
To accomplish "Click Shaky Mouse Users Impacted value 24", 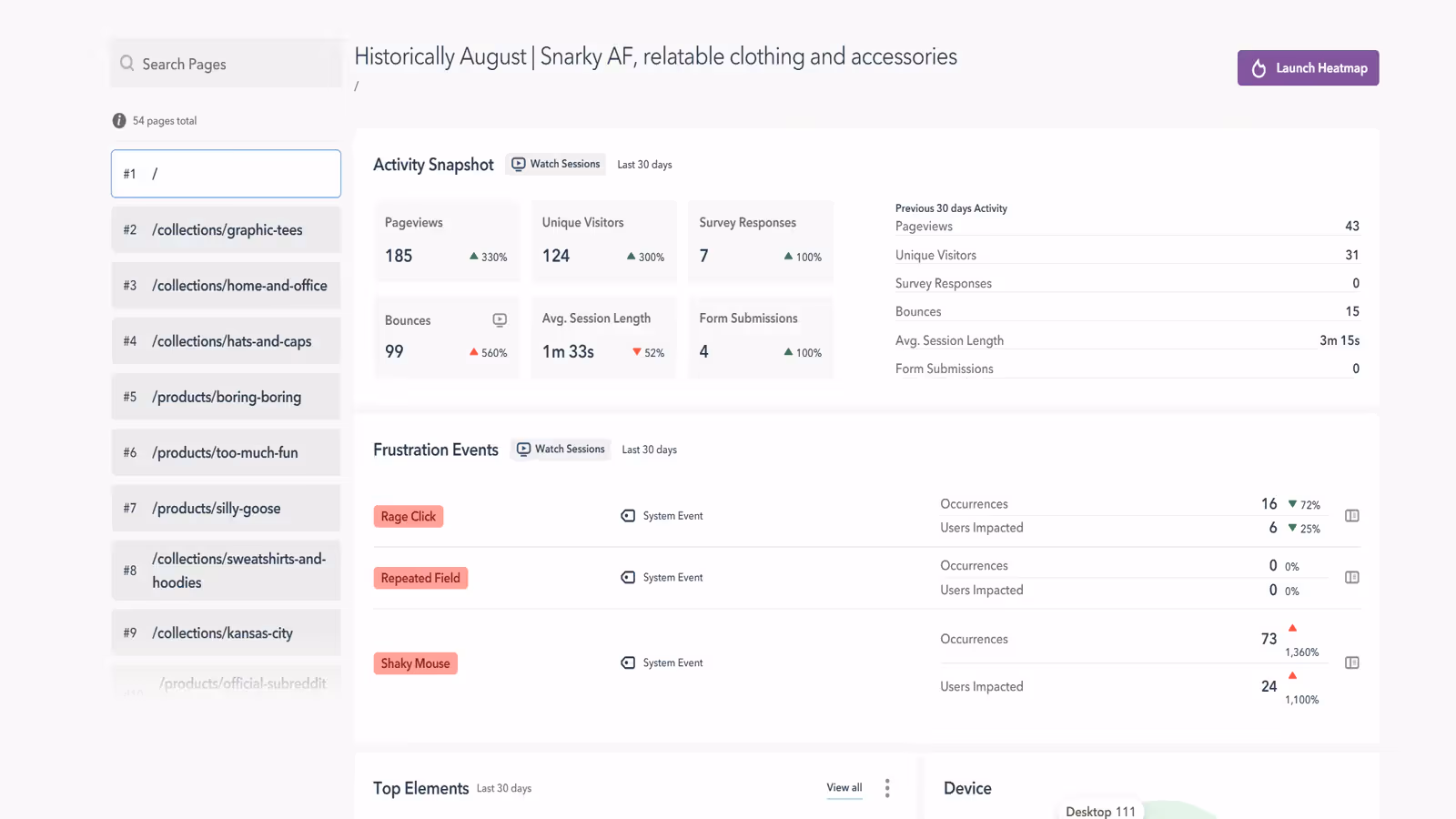I will (1269, 687).
